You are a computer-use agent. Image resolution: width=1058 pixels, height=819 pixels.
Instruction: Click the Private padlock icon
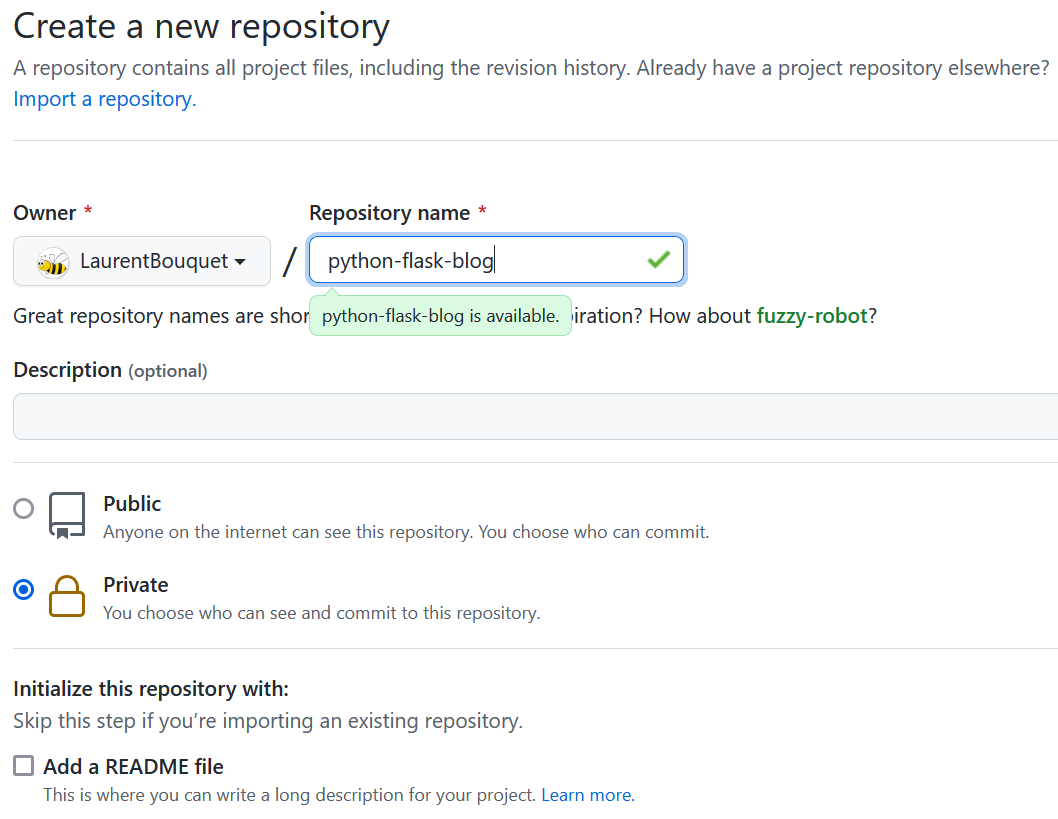click(x=67, y=596)
